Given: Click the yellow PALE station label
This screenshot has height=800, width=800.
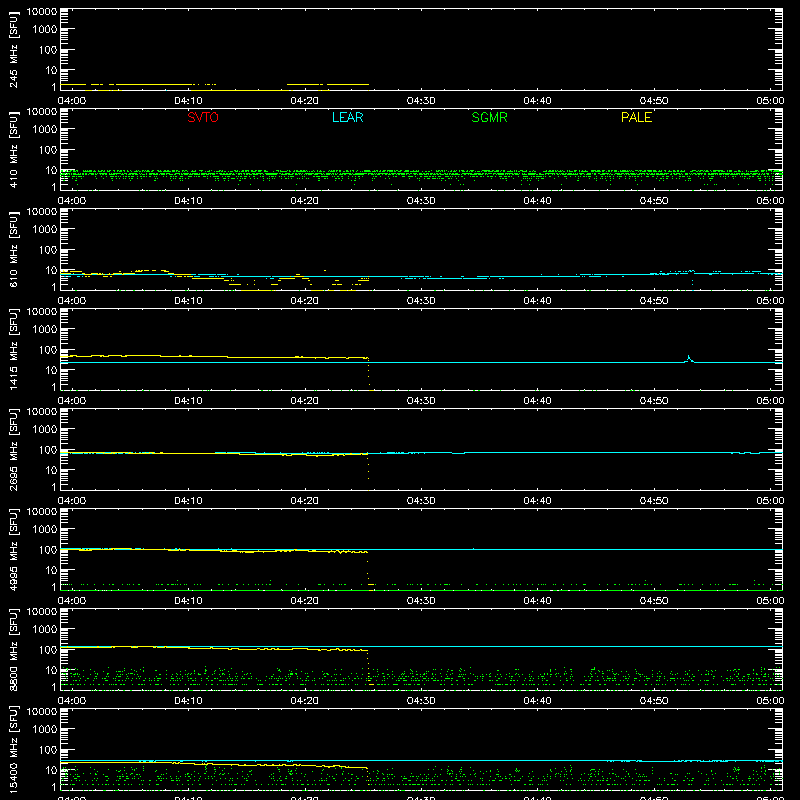Looking at the screenshot, I should pyautogui.click(x=636, y=117).
